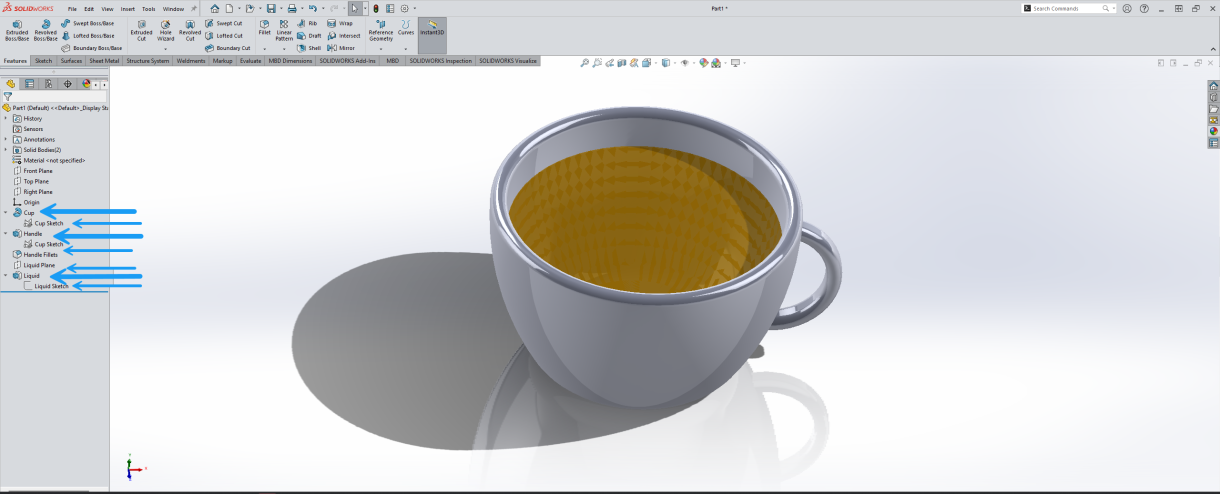
Task: Open the Hole Wizard tool
Action: pos(166,31)
